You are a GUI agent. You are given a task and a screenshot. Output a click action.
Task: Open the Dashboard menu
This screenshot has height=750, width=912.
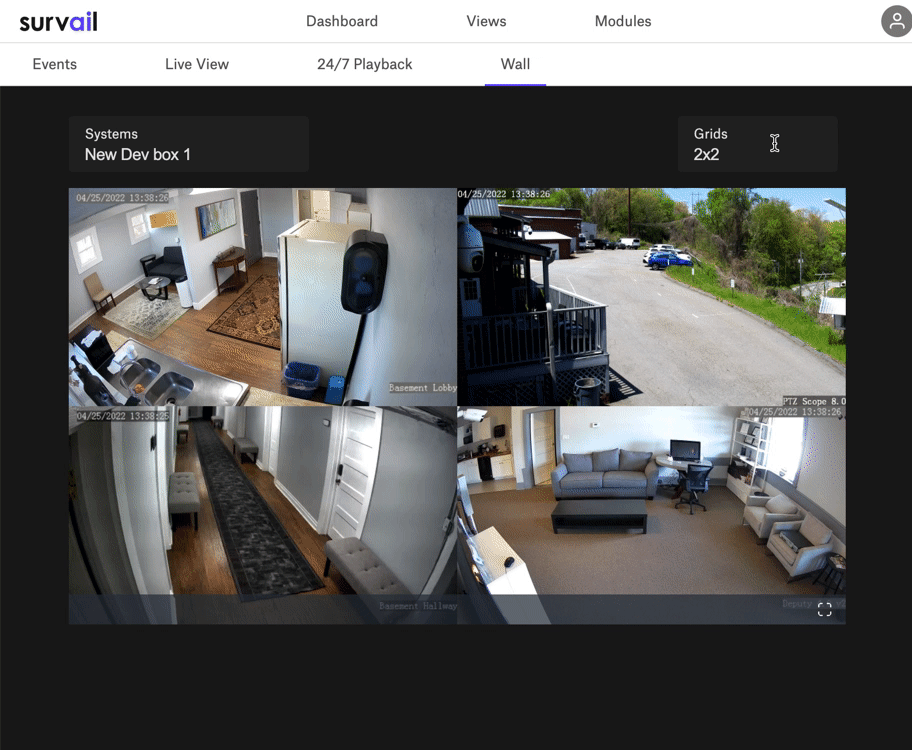tap(342, 21)
